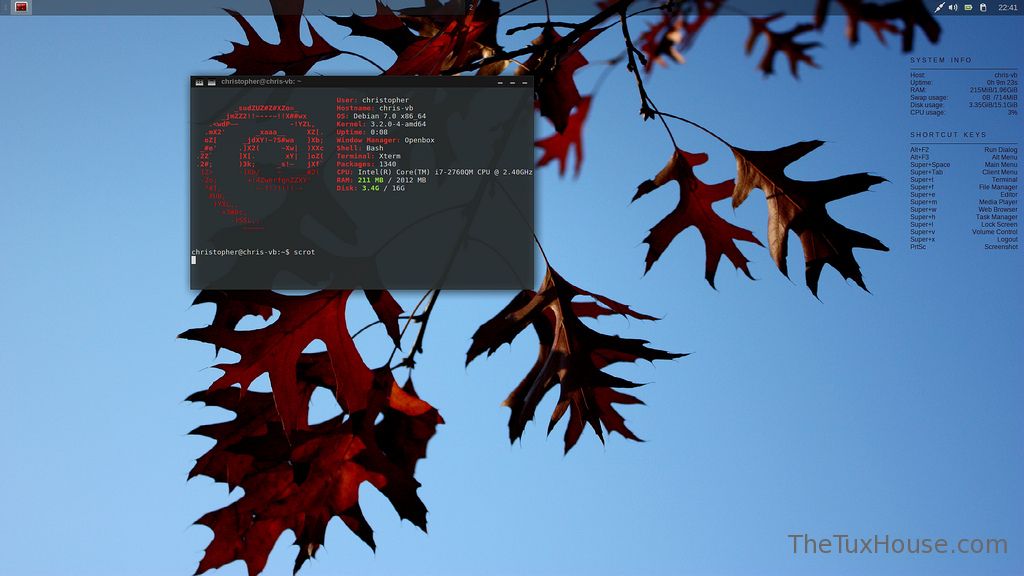
Task: Click the 'Host: chris-vb' system info row
Action: click(964, 75)
